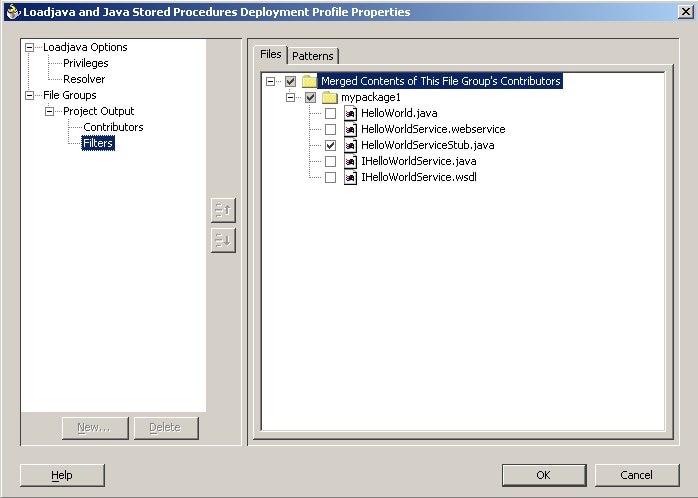The height and width of the screenshot is (498, 698).
Task: Switch to the Files tab
Action: coord(271,54)
